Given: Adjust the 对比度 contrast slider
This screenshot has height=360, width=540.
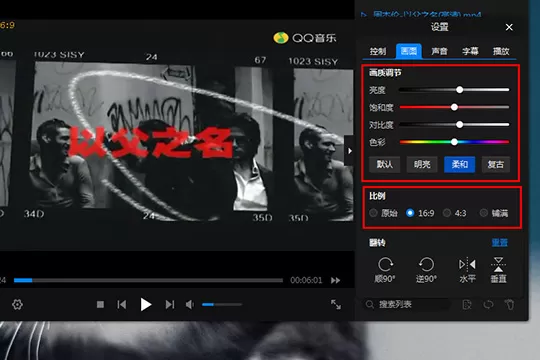Looking at the screenshot, I should point(454,124).
